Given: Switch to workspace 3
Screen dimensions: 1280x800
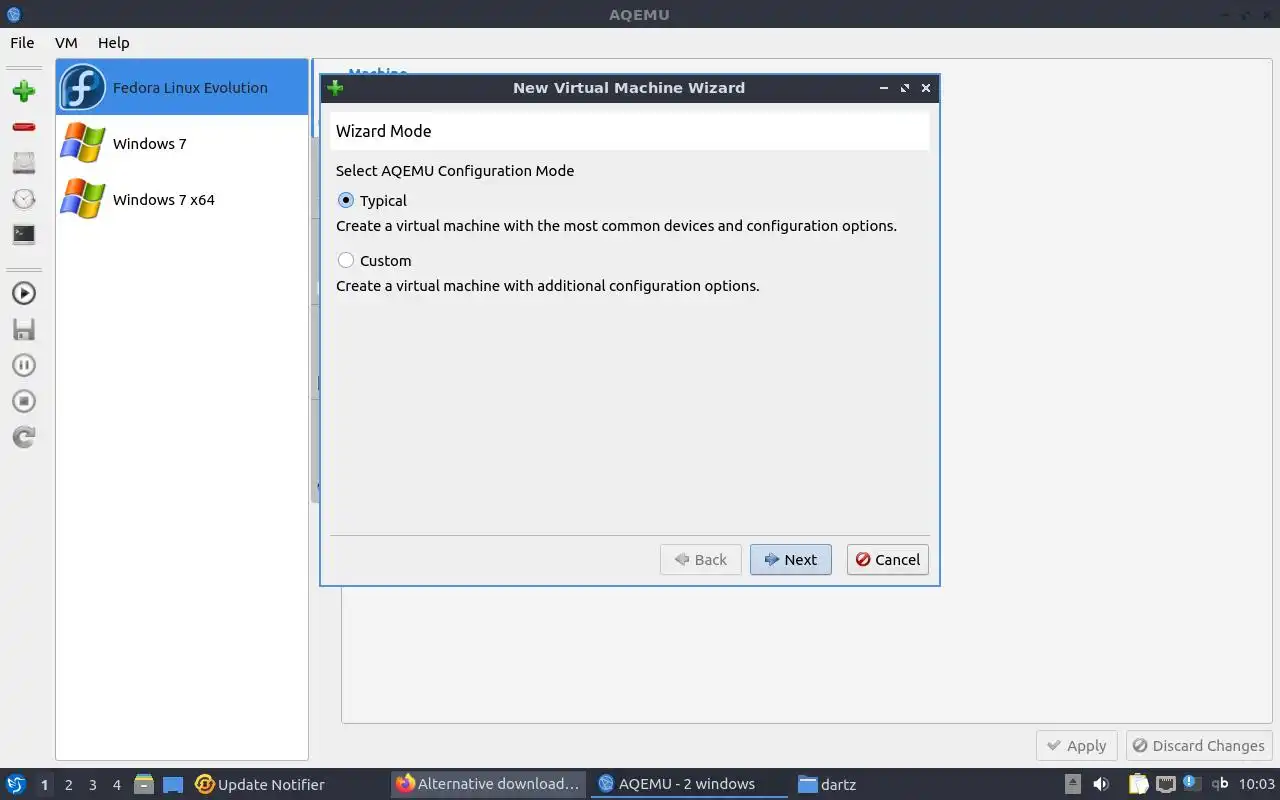Looking at the screenshot, I should click(92, 785).
